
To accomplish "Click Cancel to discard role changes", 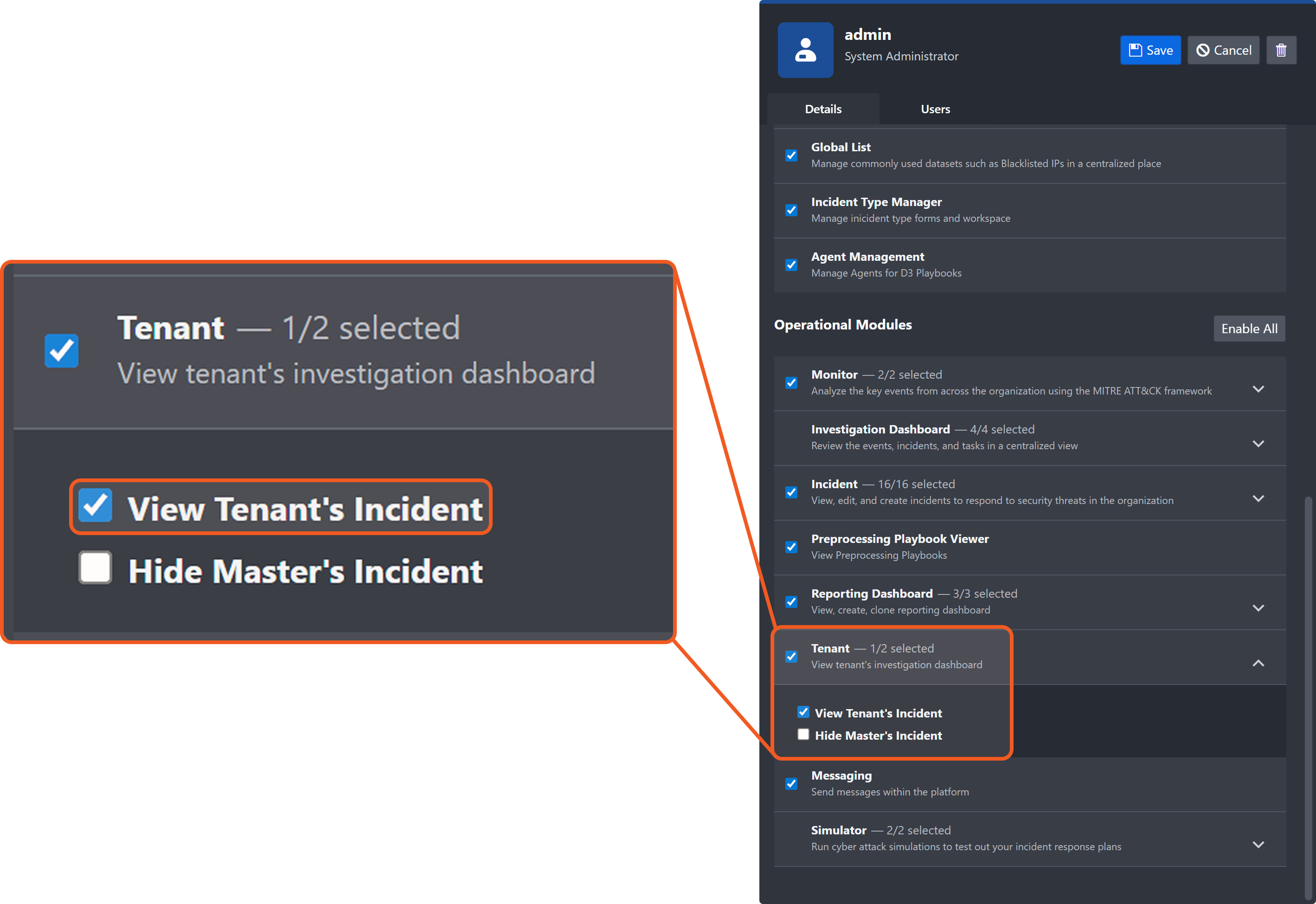I will pos(1223,51).
